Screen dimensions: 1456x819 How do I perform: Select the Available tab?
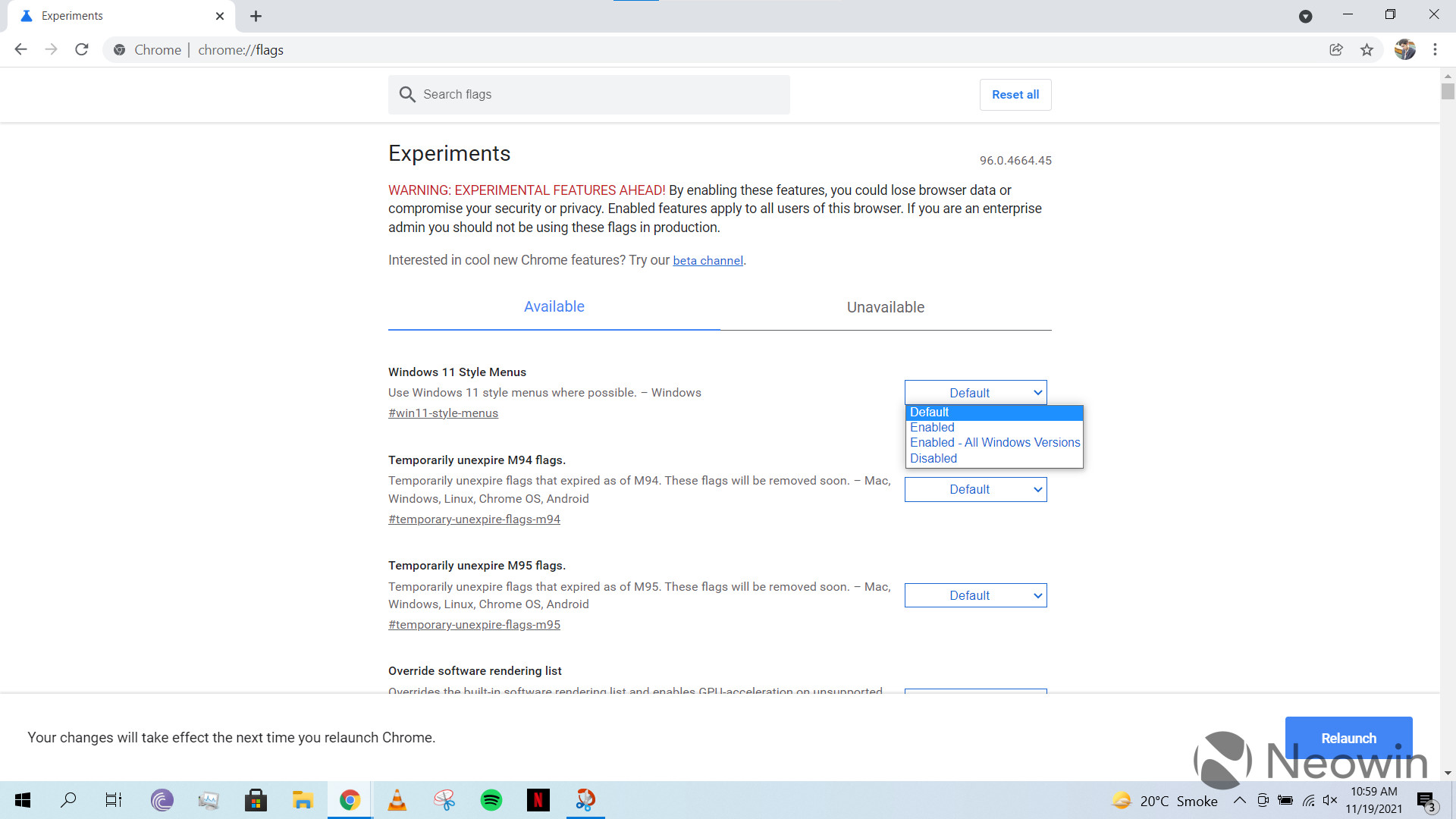(x=554, y=306)
